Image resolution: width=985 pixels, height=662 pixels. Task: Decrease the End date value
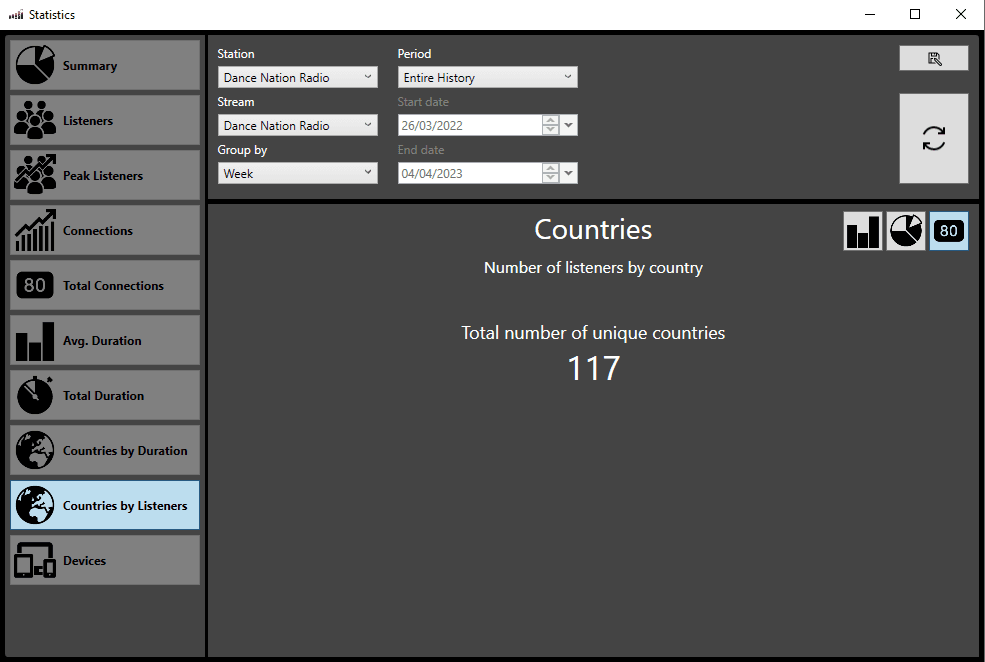tap(550, 178)
